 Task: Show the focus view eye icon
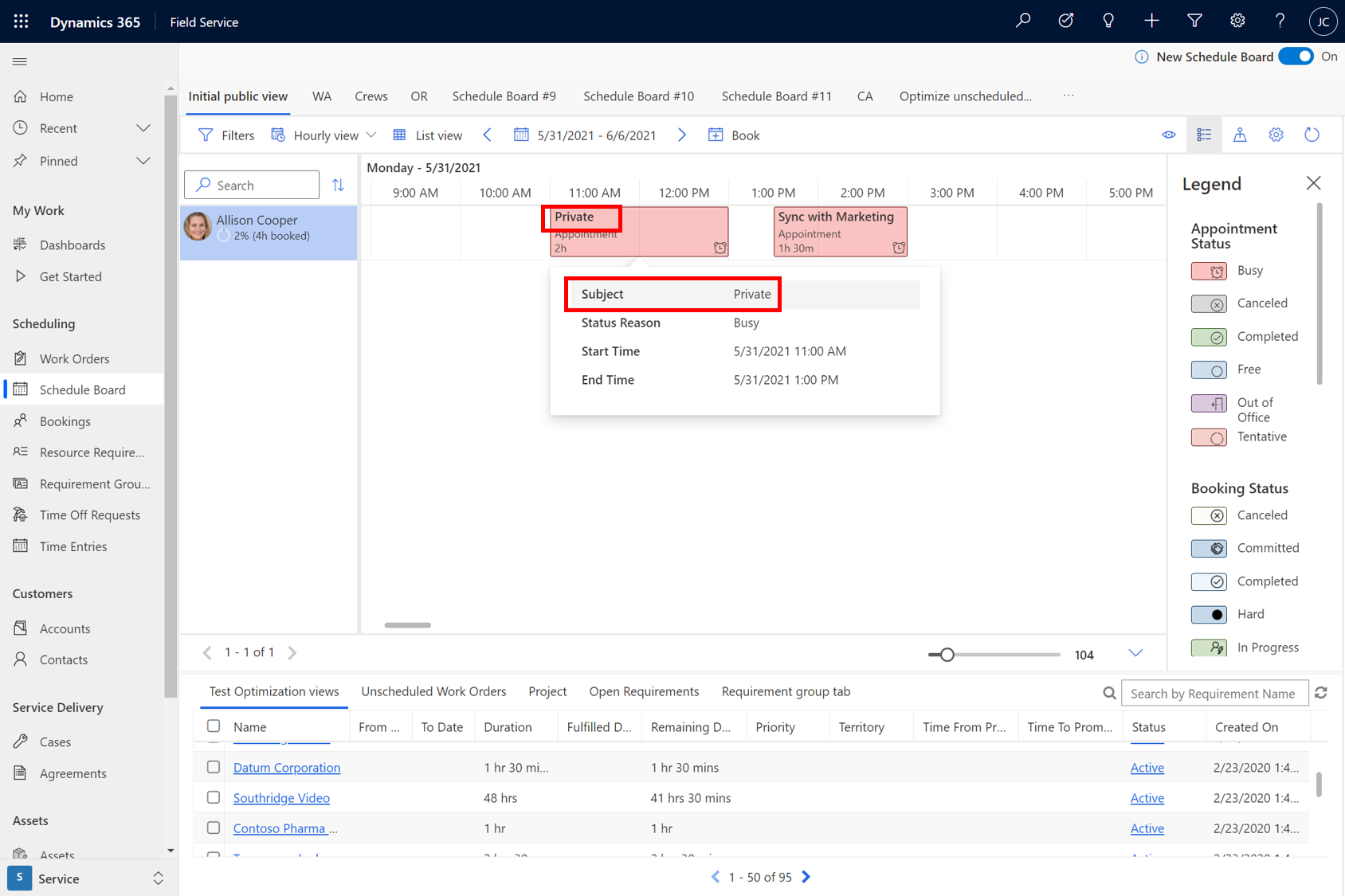tap(1168, 135)
